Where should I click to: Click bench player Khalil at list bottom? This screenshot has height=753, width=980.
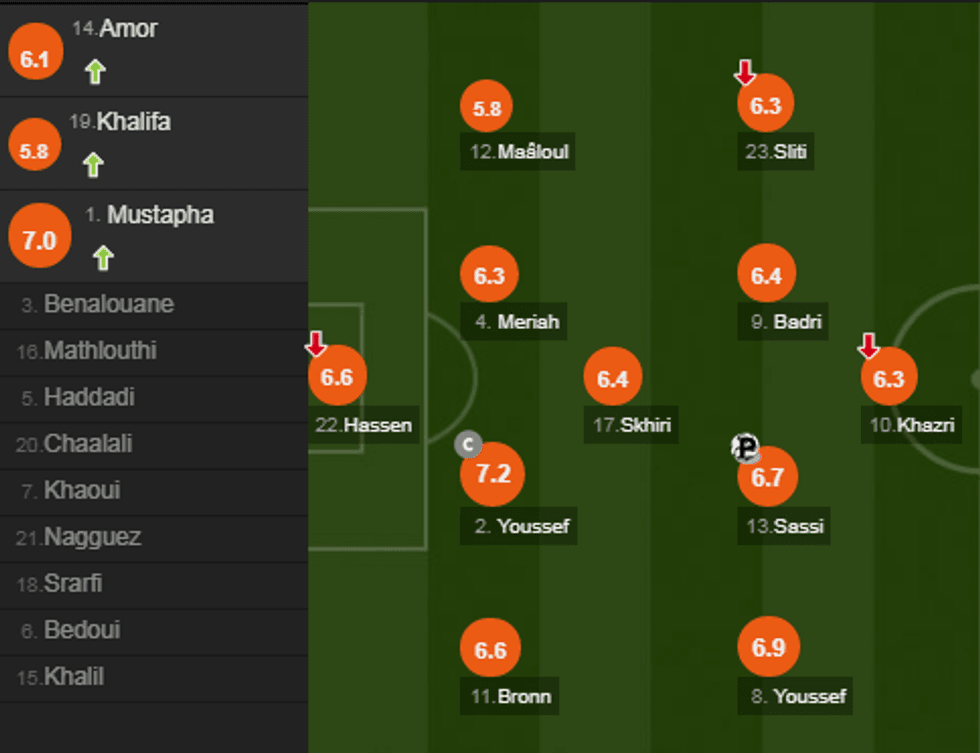coord(74,677)
